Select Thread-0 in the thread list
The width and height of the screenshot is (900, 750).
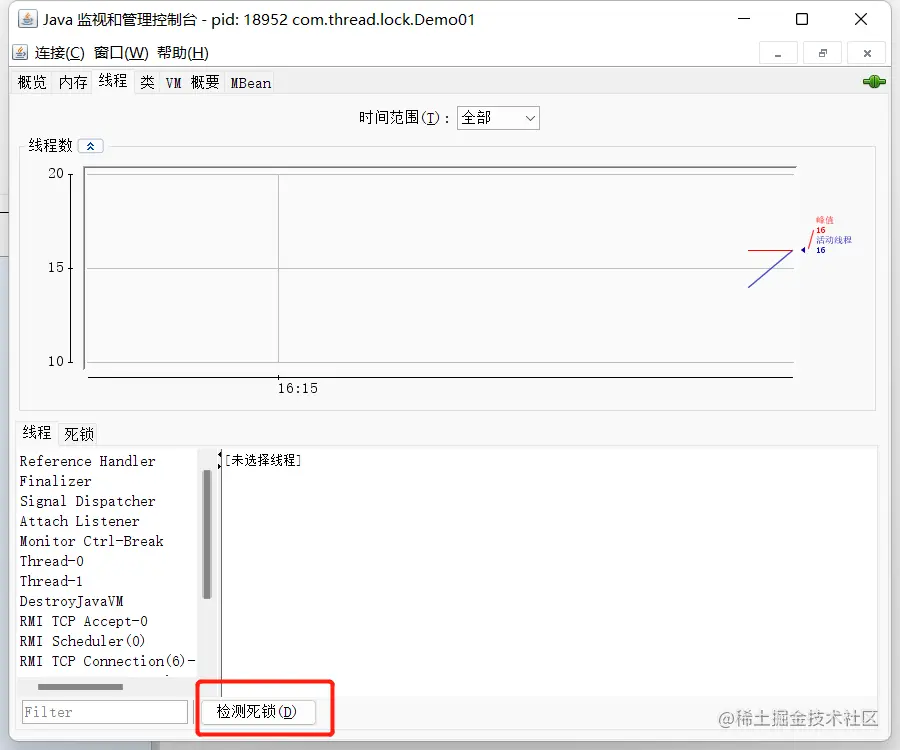52,561
